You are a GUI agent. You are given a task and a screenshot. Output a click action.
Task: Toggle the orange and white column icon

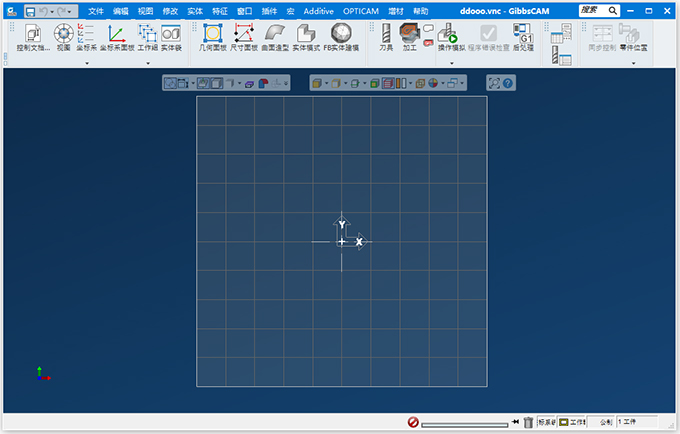click(x=401, y=83)
